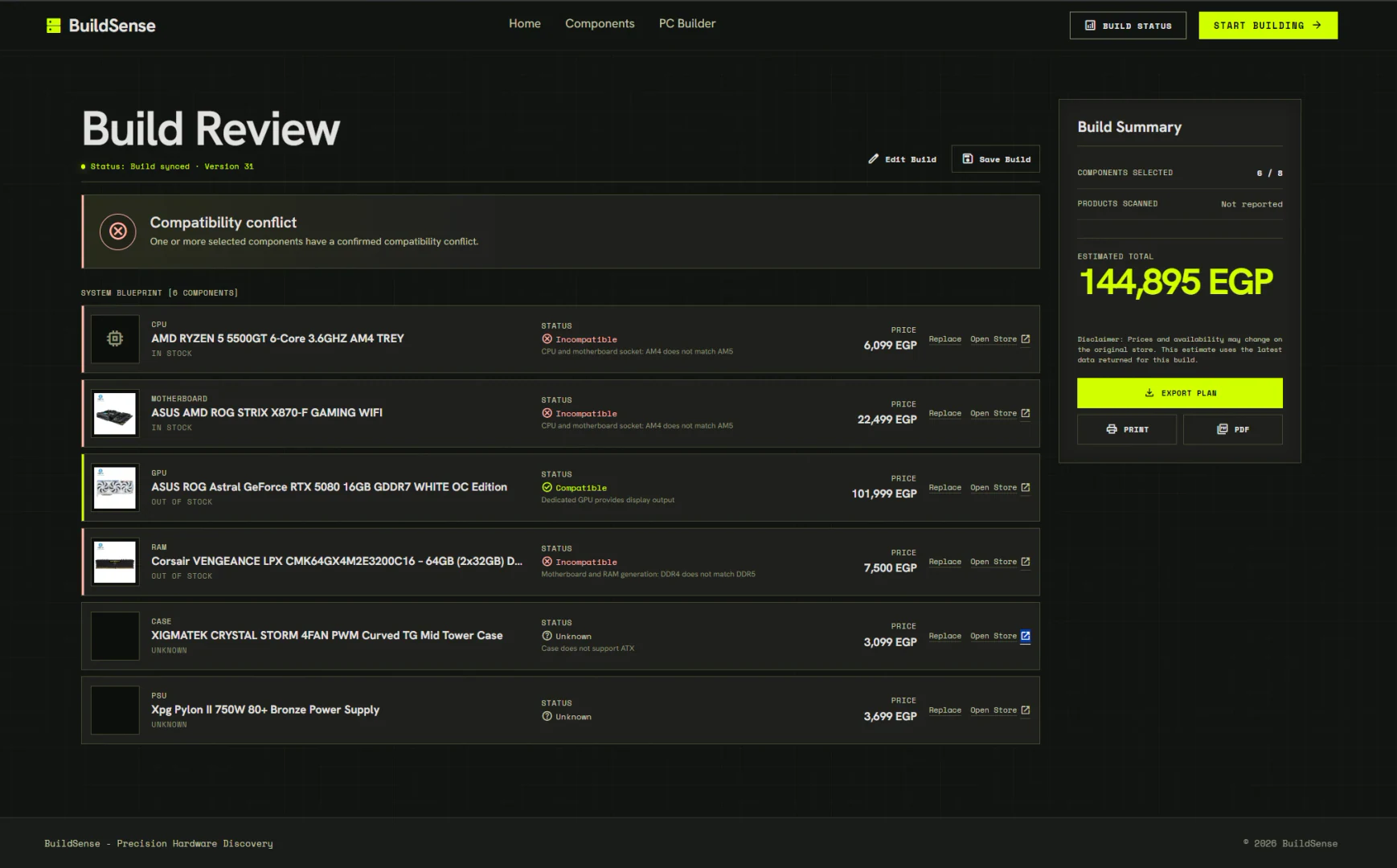
Task: Click the CPU chip thumbnail icon
Action: [x=115, y=339]
